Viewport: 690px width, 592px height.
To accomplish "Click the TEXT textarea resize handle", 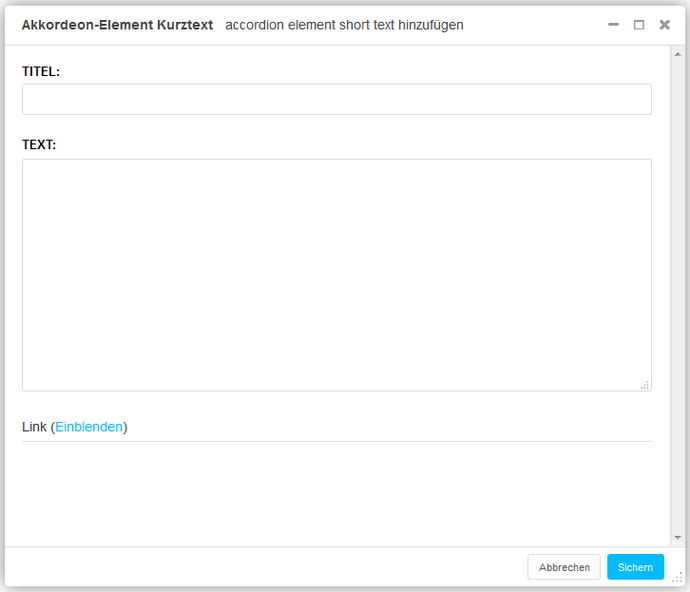I will [645, 386].
